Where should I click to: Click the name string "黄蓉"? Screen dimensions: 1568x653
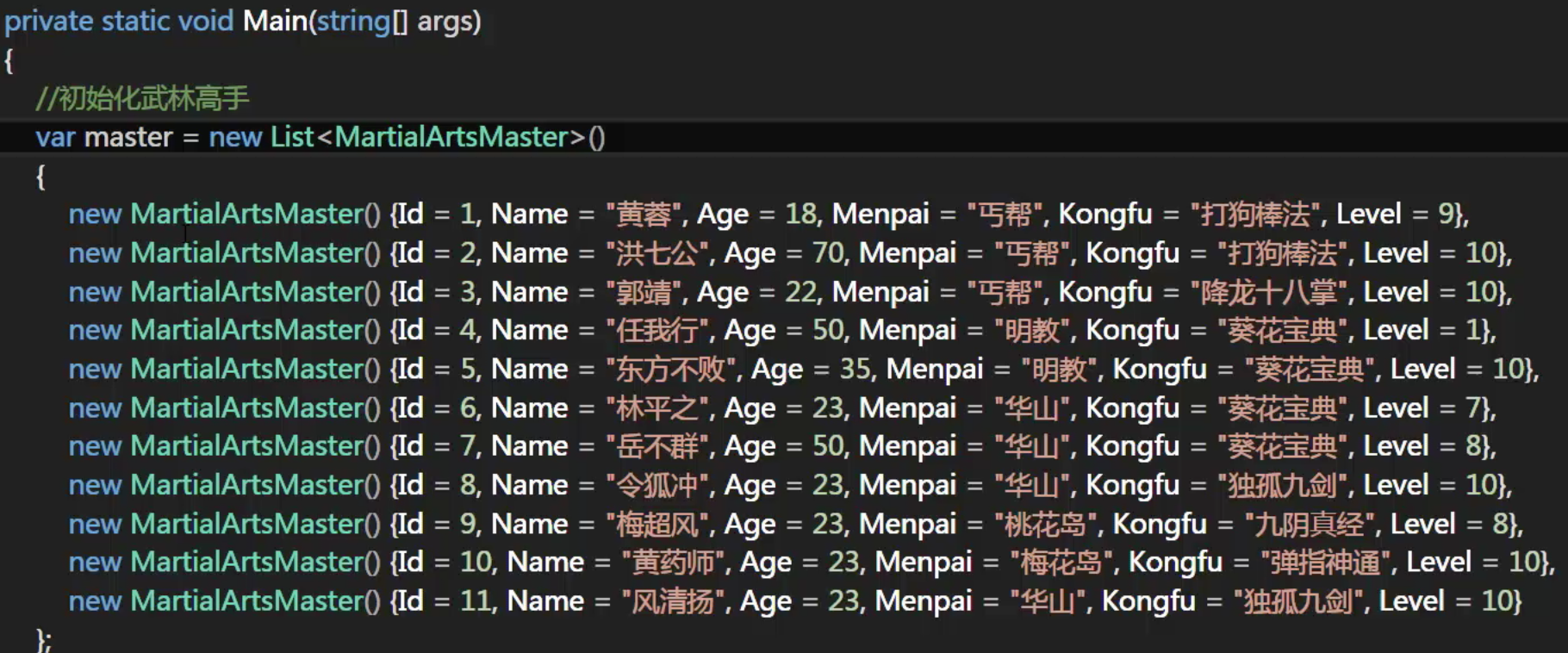point(644,214)
